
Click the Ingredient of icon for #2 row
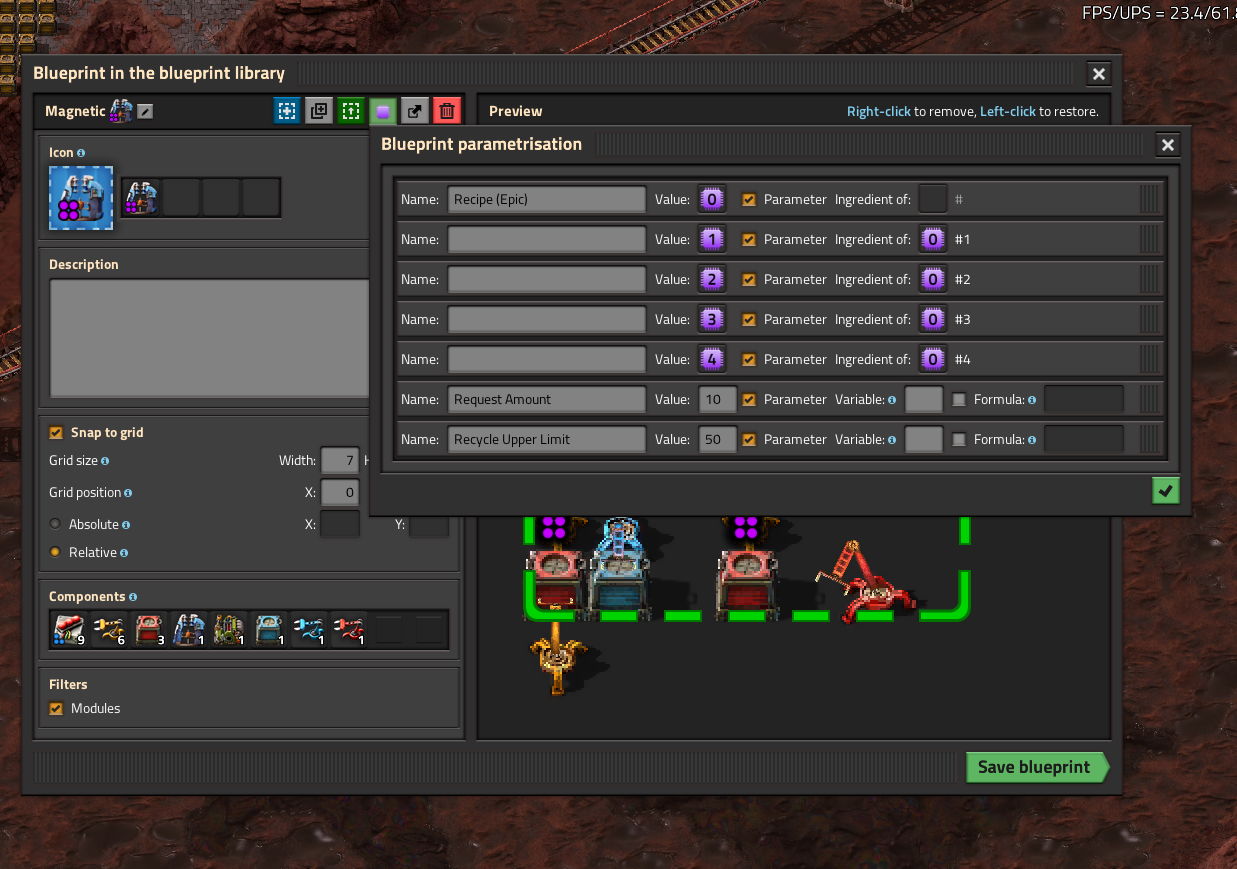pyautogui.click(x=932, y=279)
